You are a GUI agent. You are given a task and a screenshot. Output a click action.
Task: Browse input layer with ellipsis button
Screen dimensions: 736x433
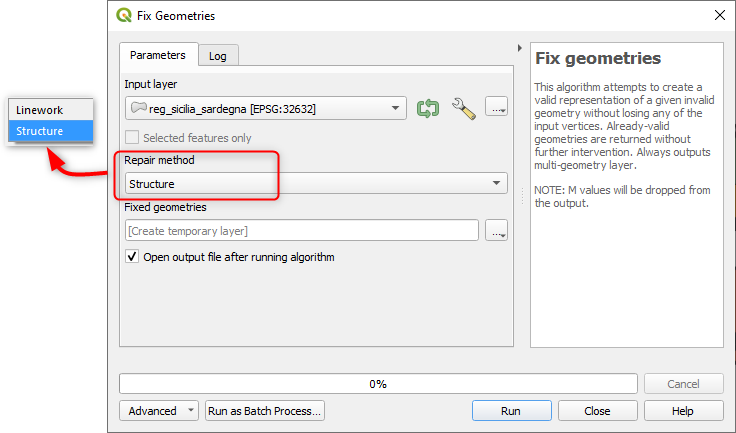pos(497,108)
